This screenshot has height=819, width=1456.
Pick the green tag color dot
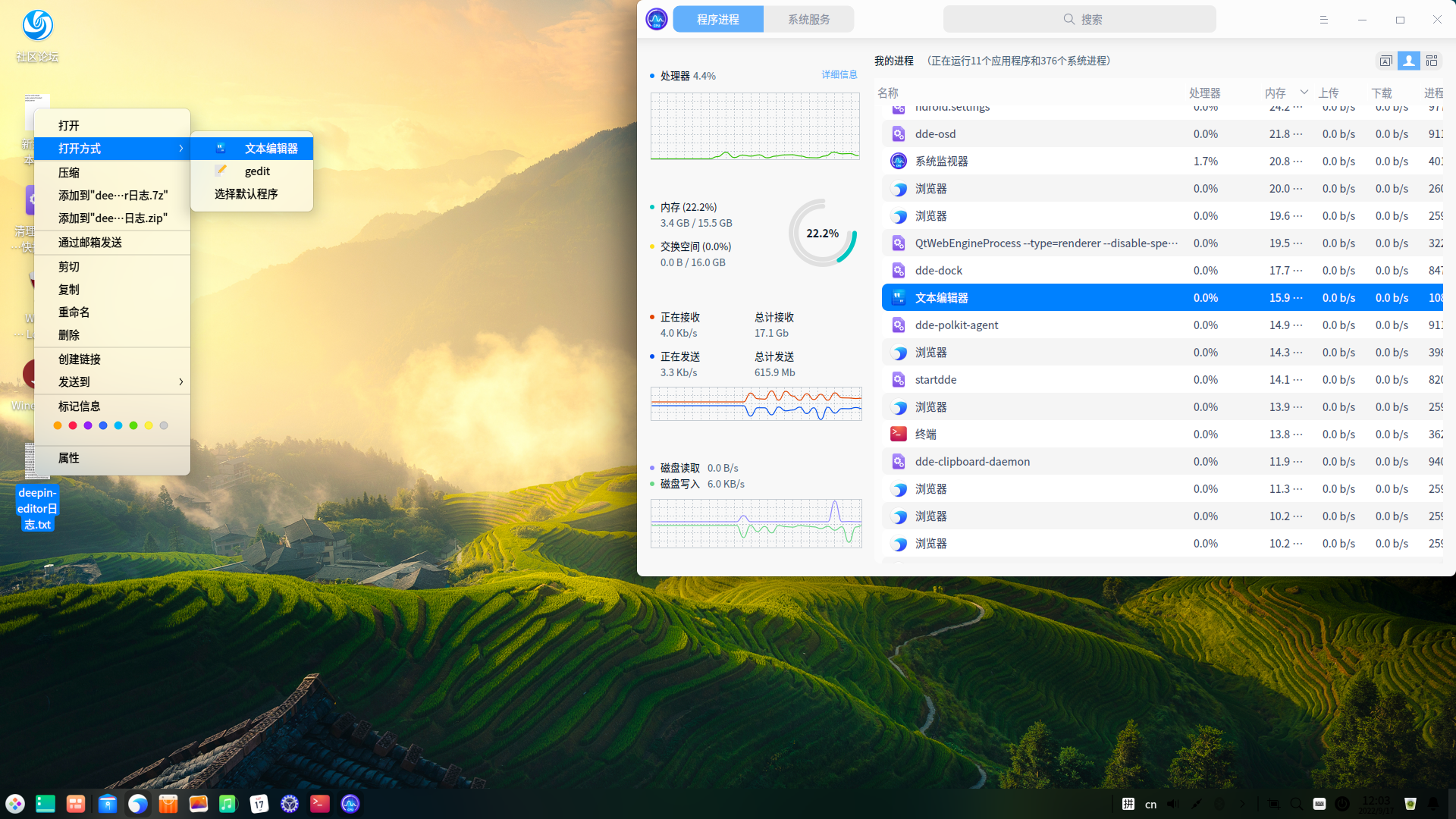coord(133,425)
